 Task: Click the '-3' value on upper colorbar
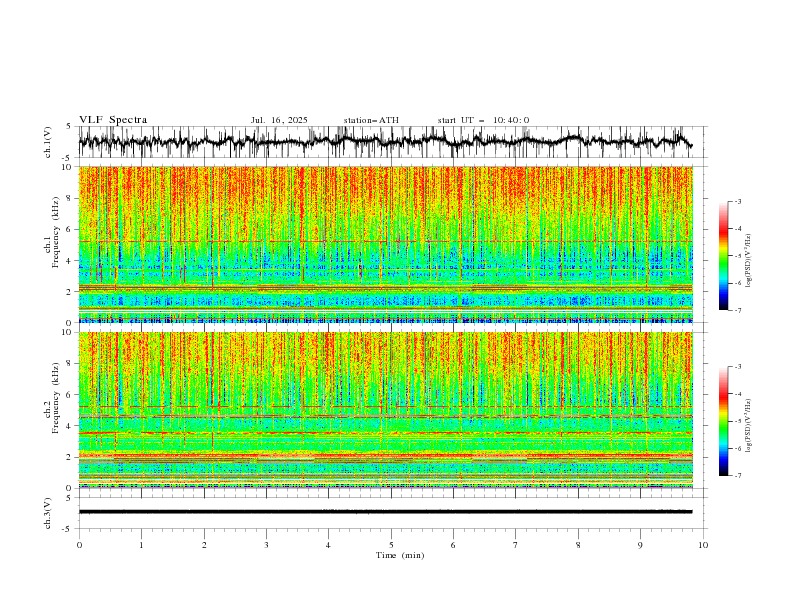(737, 201)
